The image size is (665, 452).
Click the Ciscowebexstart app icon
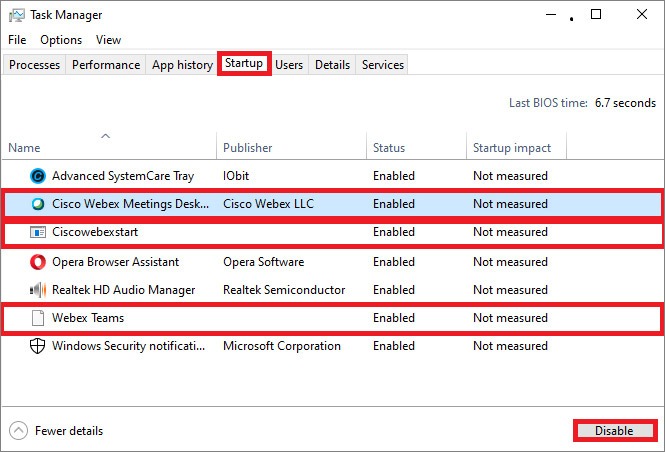(38, 232)
